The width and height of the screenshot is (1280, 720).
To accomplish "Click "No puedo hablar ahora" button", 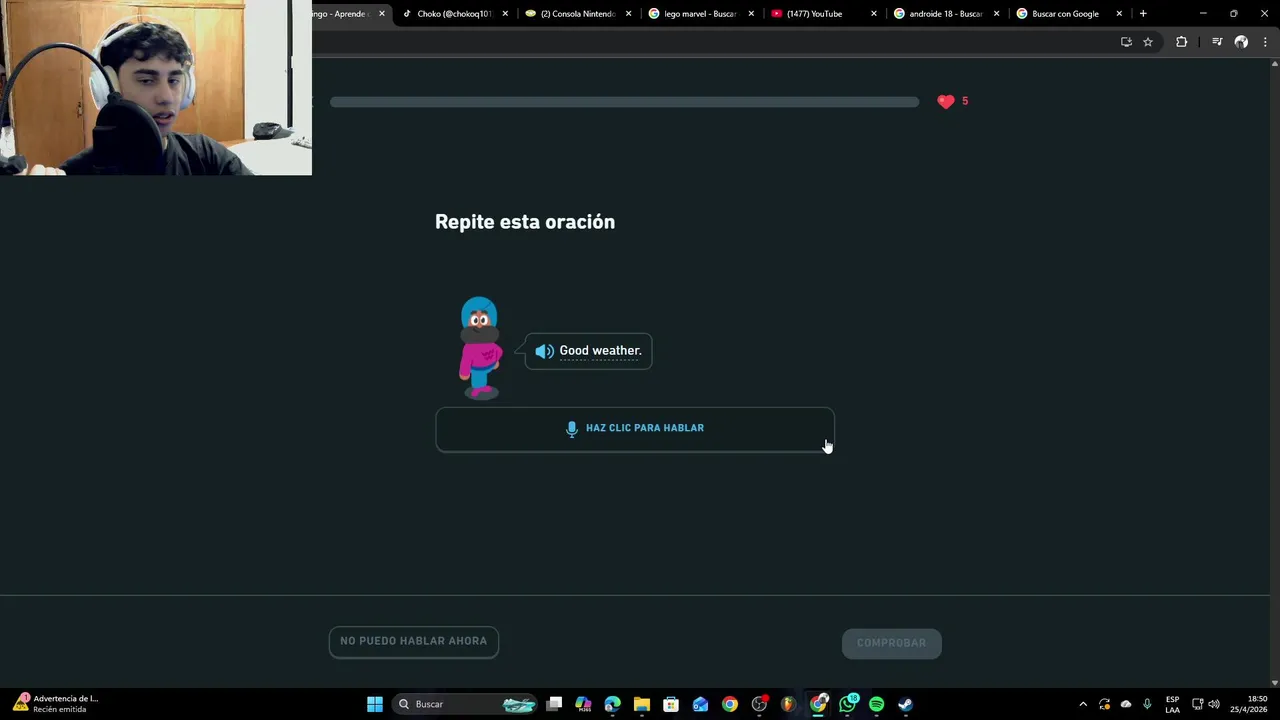I will click(414, 642).
